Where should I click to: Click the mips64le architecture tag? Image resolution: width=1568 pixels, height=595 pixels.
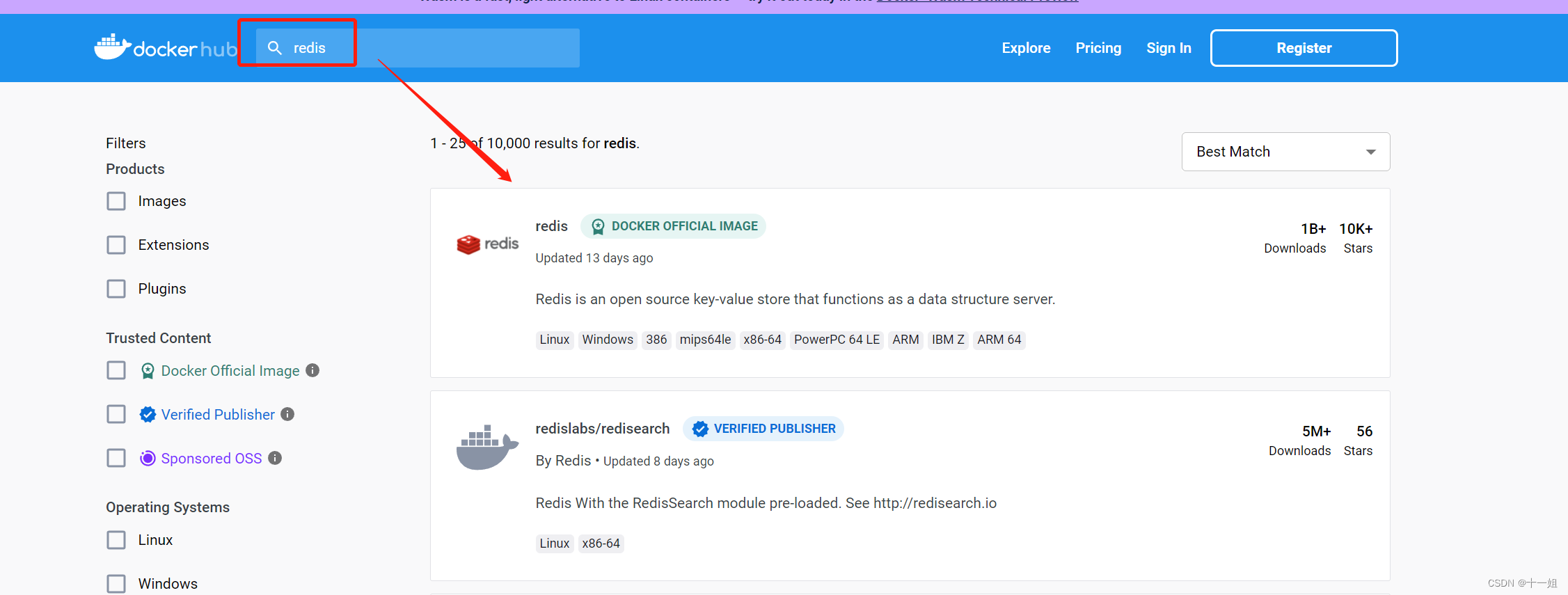tap(705, 340)
